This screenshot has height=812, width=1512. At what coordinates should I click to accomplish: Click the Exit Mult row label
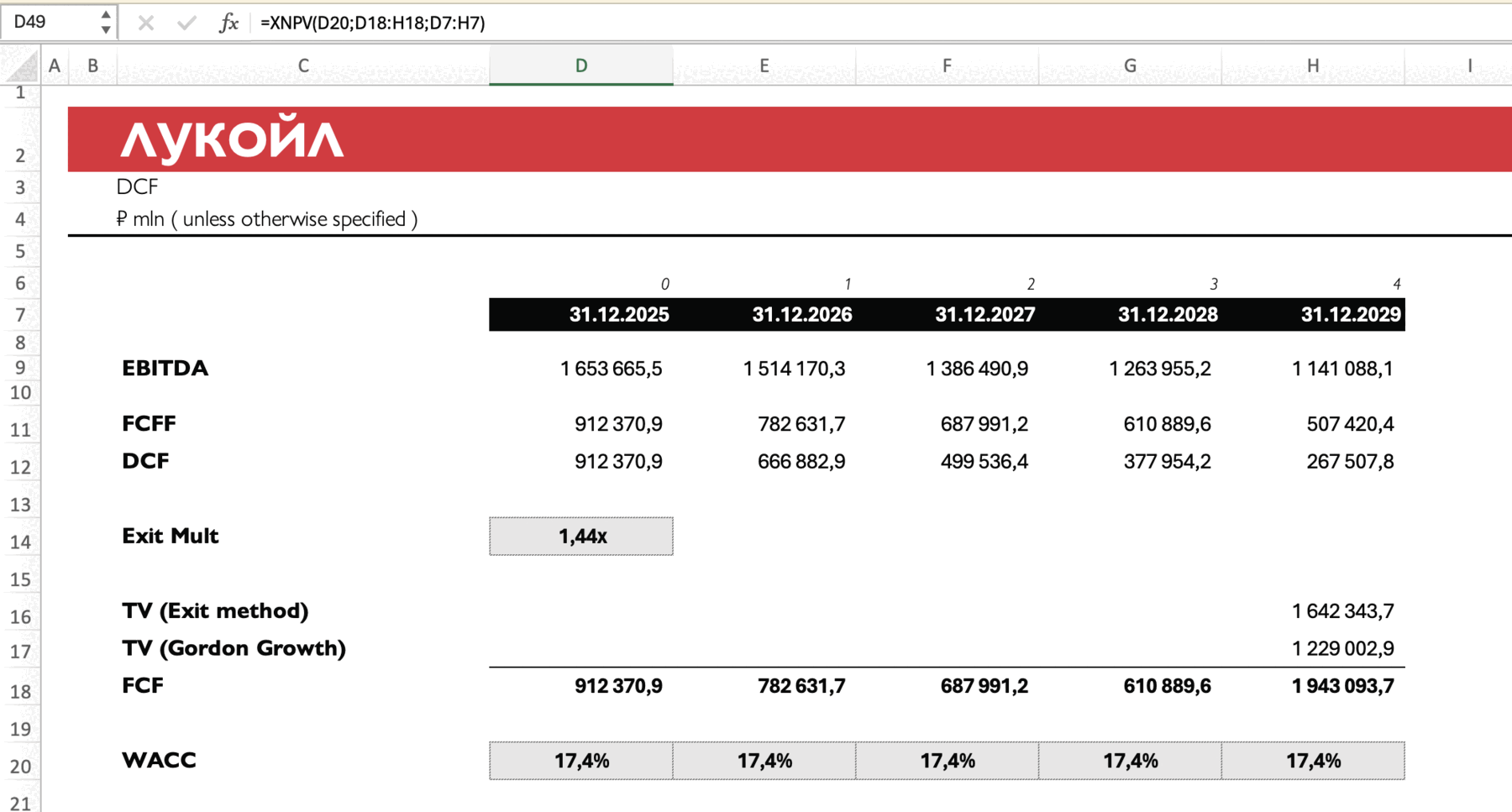[x=170, y=536]
